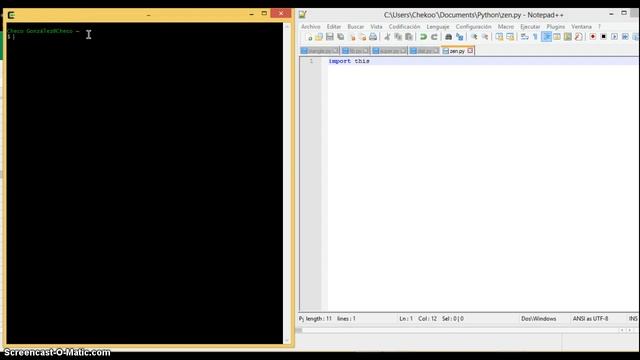Image resolution: width=640 pixels, height=360 pixels.
Task: Click line number 1 in the margin
Action: coord(311,61)
